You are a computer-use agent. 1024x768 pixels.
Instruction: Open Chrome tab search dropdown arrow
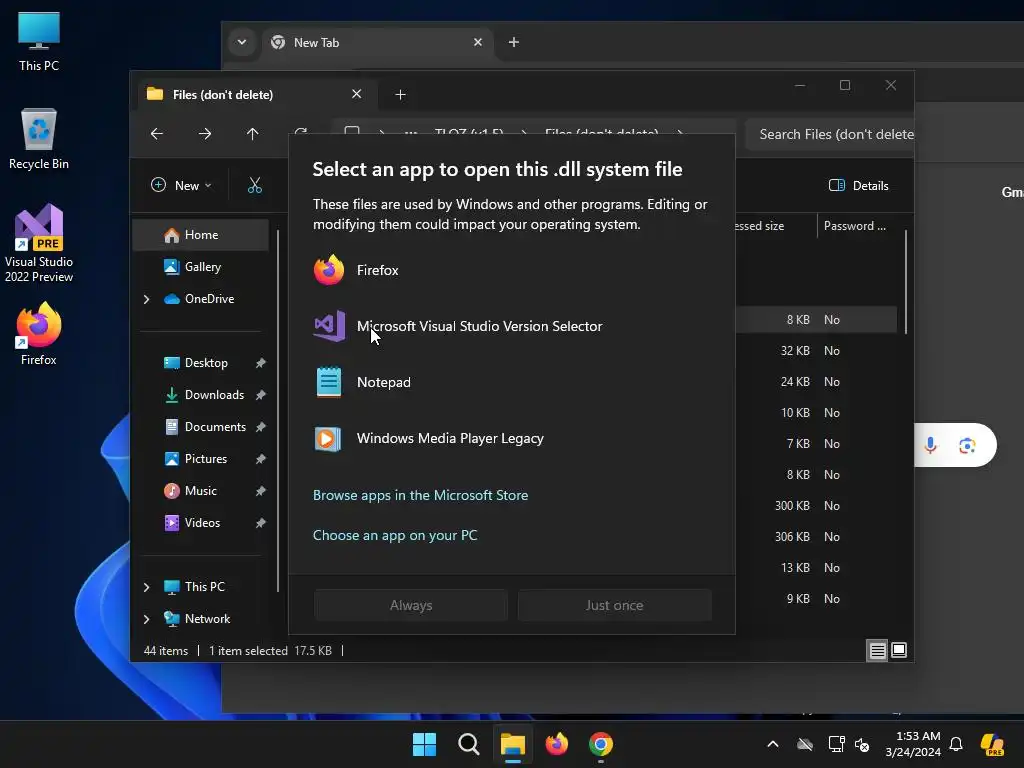242,42
